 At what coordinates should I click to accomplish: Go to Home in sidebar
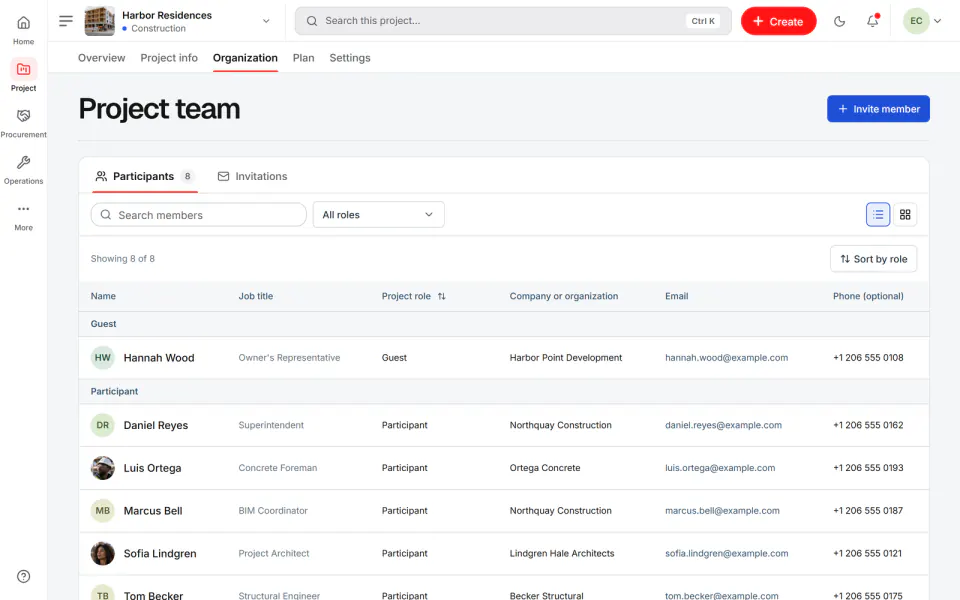[23, 30]
